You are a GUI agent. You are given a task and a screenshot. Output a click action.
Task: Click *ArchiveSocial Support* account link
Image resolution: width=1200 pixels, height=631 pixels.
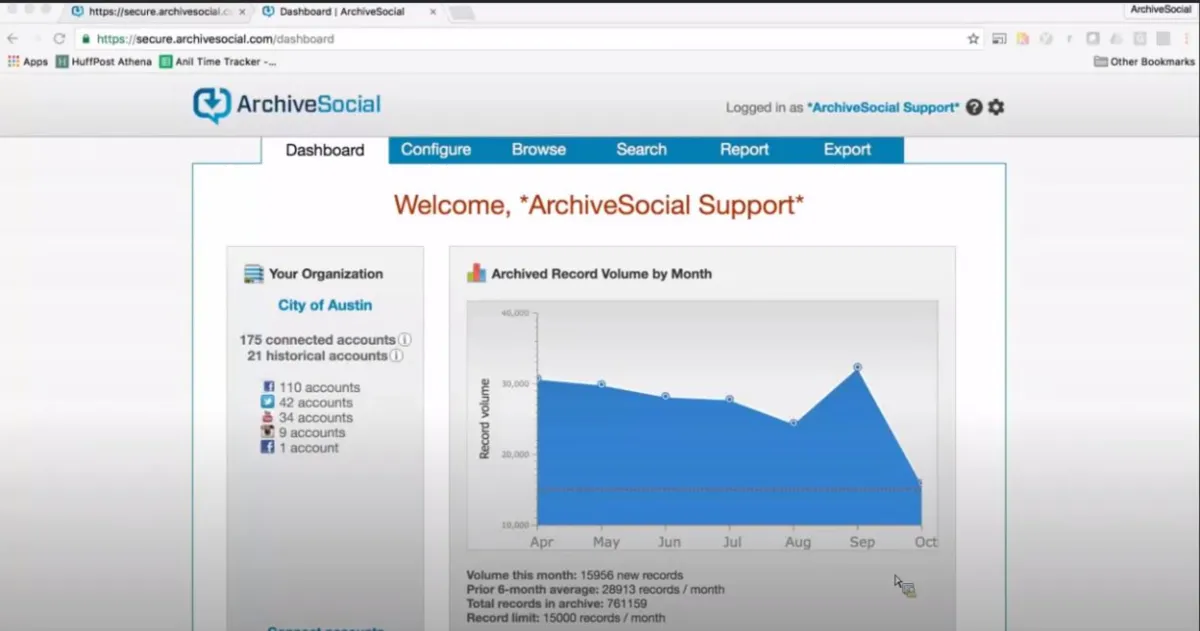(883, 107)
